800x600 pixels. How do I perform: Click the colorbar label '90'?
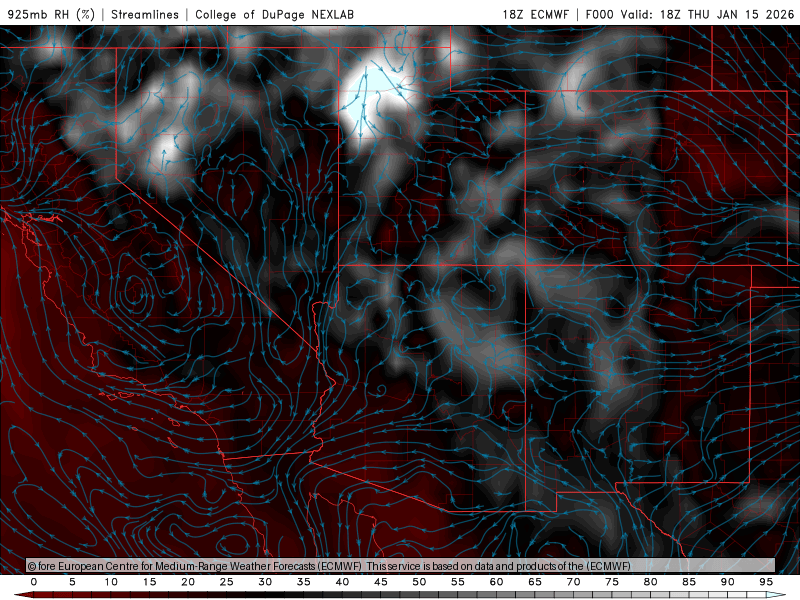[728, 582]
